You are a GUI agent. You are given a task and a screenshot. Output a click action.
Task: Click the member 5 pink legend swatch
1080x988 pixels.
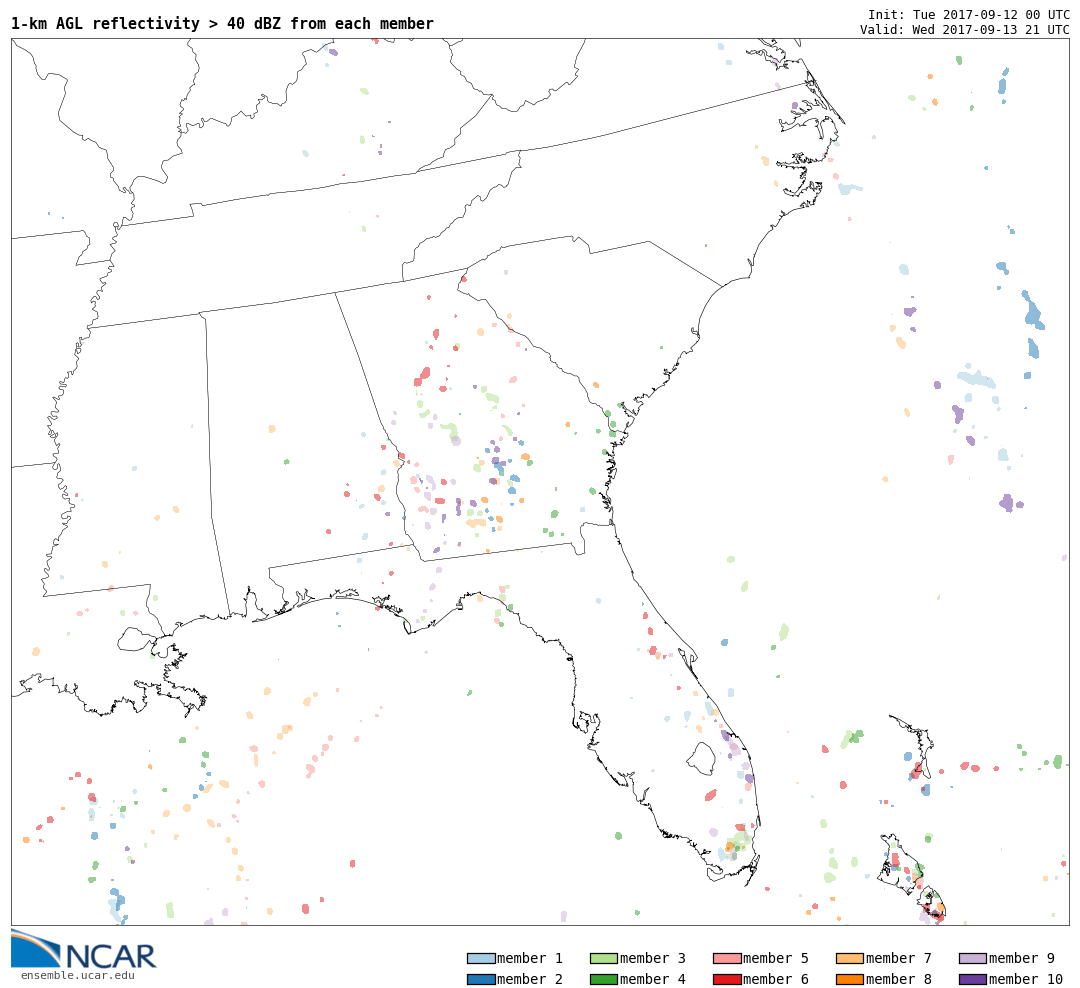(727, 958)
